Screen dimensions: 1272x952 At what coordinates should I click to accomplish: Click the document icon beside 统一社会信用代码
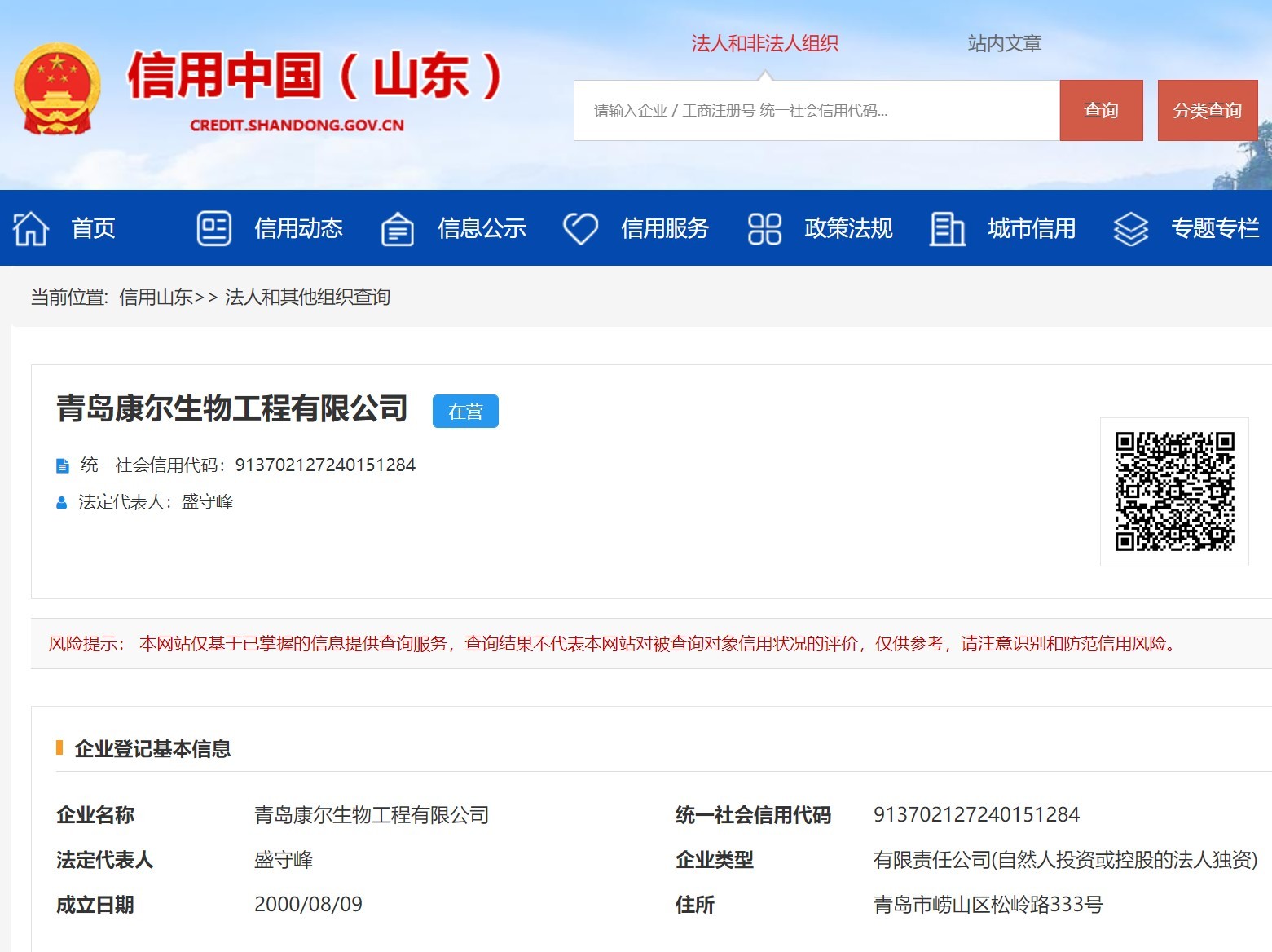62,465
